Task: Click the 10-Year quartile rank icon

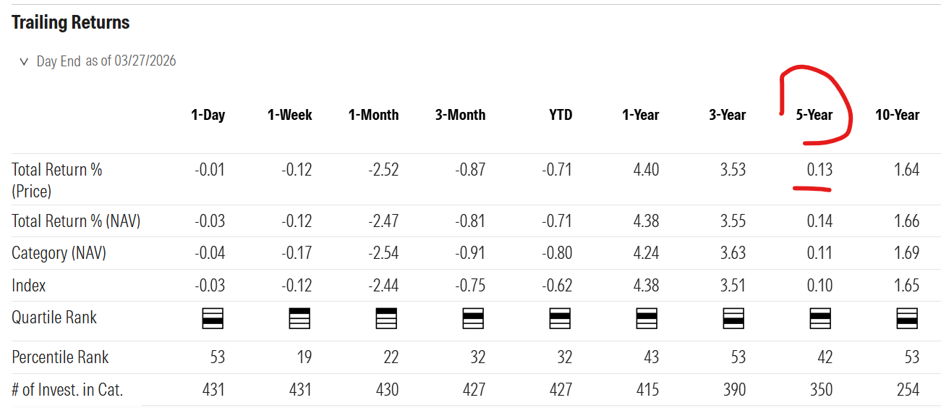Action: point(907,319)
